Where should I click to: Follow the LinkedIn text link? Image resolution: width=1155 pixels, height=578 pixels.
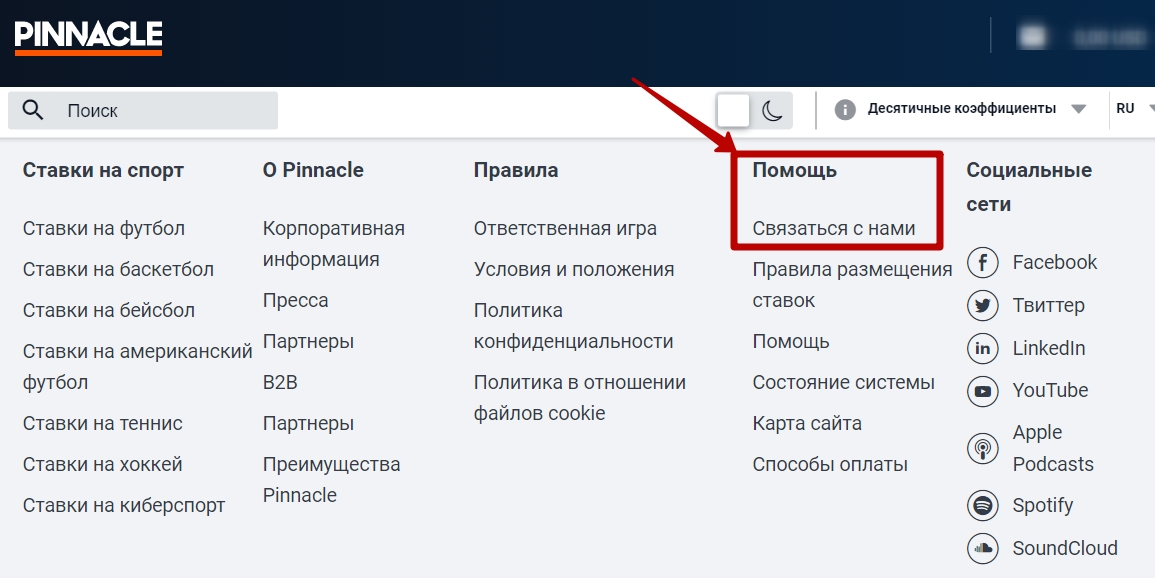pos(1048,348)
